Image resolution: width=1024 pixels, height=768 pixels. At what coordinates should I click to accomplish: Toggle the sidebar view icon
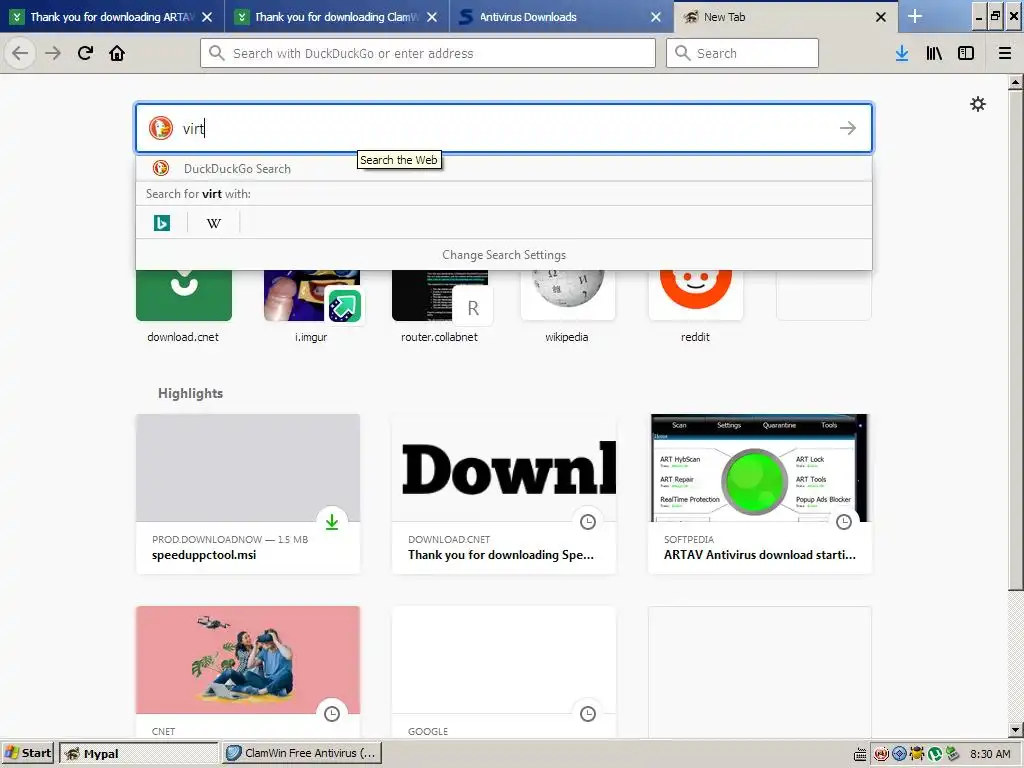(966, 53)
